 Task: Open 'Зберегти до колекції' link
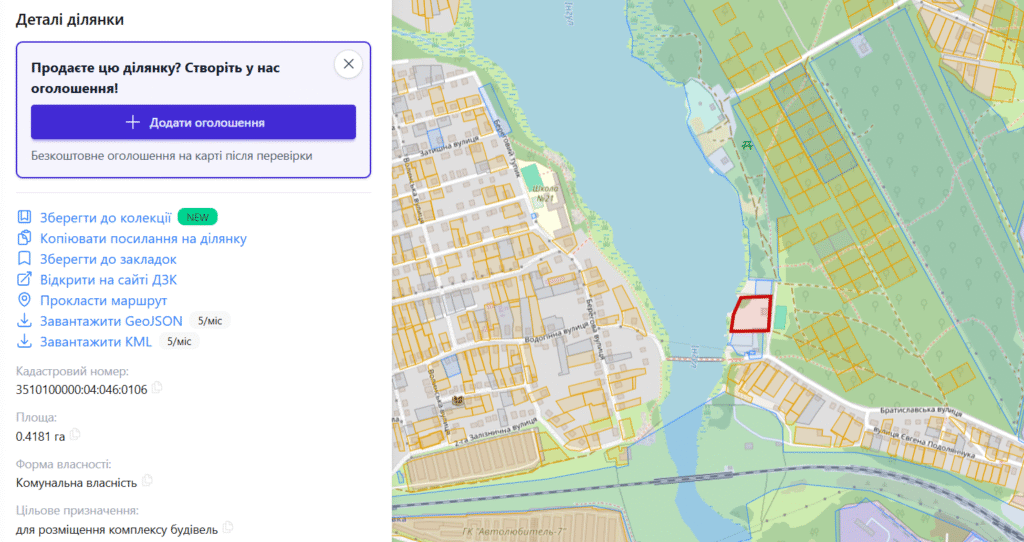click(x=106, y=217)
